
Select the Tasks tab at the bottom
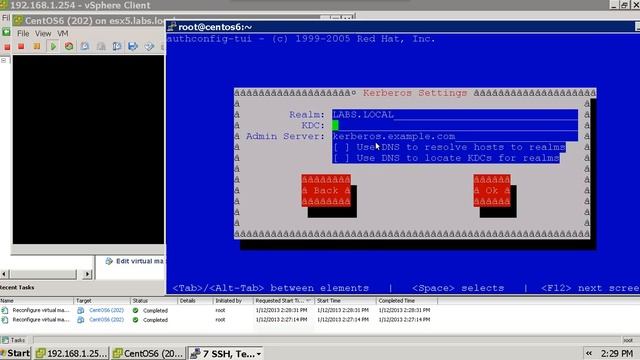(x=14, y=340)
